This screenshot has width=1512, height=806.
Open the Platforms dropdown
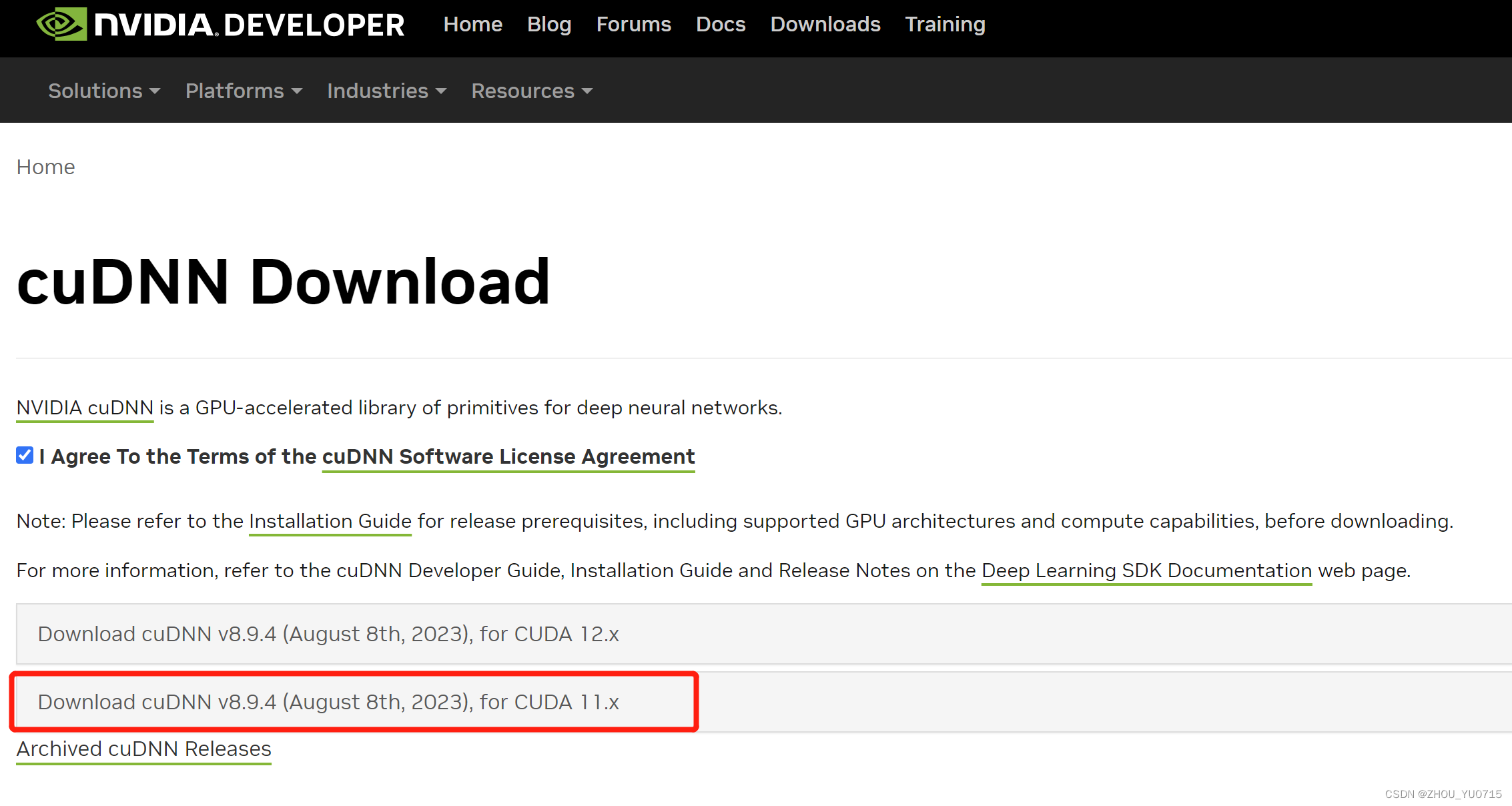pos(244,91)
